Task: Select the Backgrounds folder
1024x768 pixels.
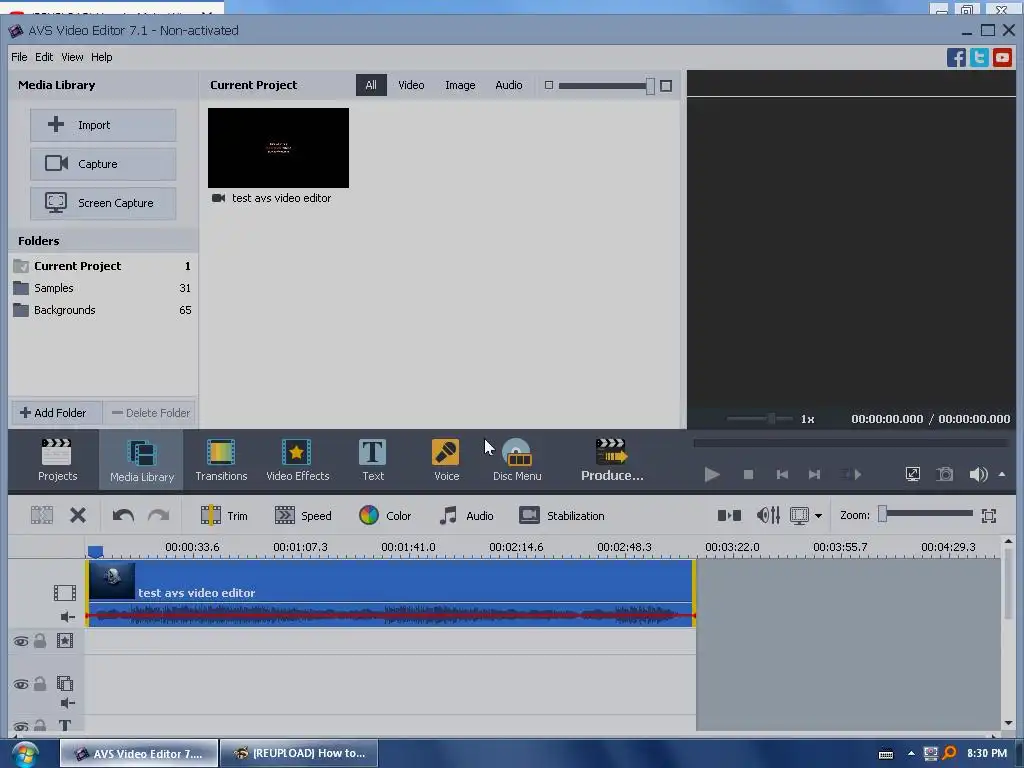Action: point(103,310)
